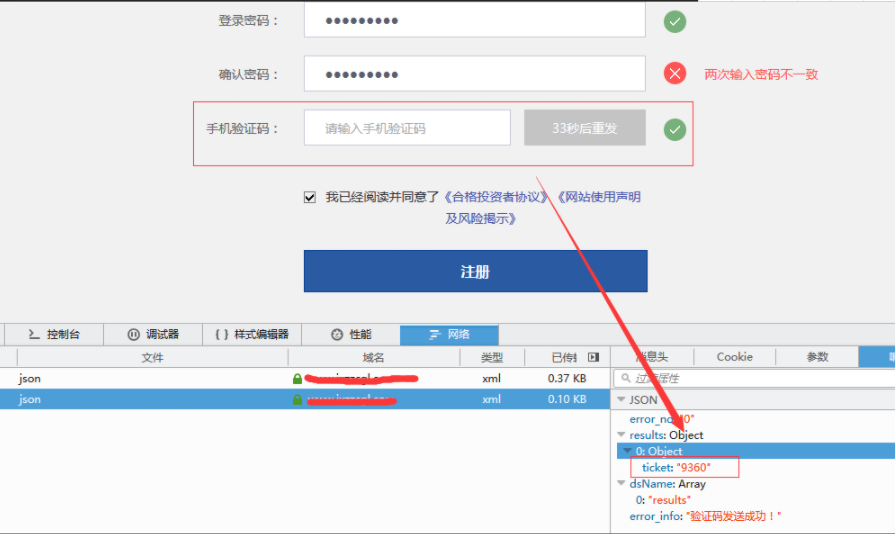Click the 33秒后重发 resend button

tap(584, 128)
